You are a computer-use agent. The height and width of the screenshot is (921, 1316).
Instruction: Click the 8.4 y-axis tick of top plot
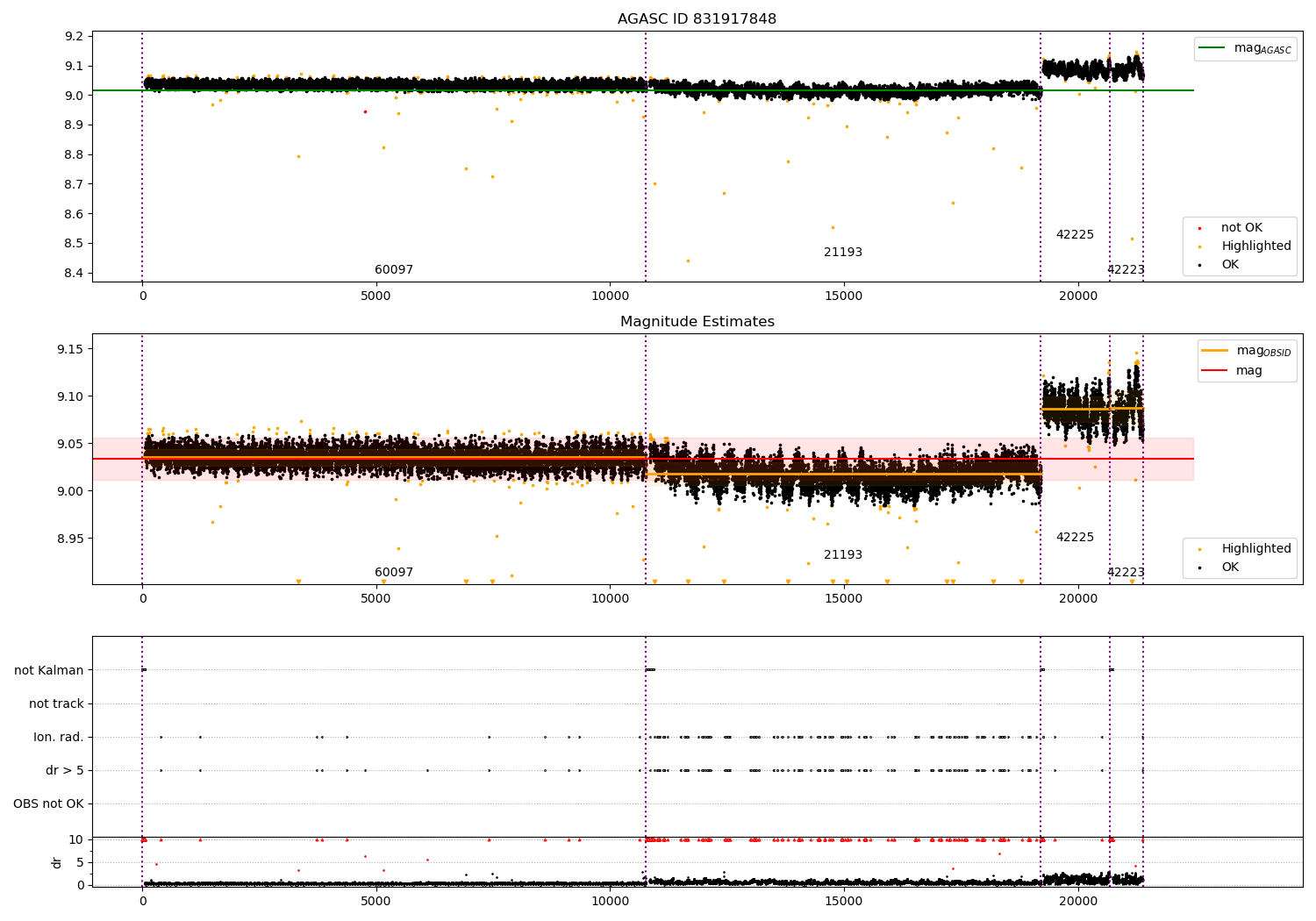click(75, 274)
